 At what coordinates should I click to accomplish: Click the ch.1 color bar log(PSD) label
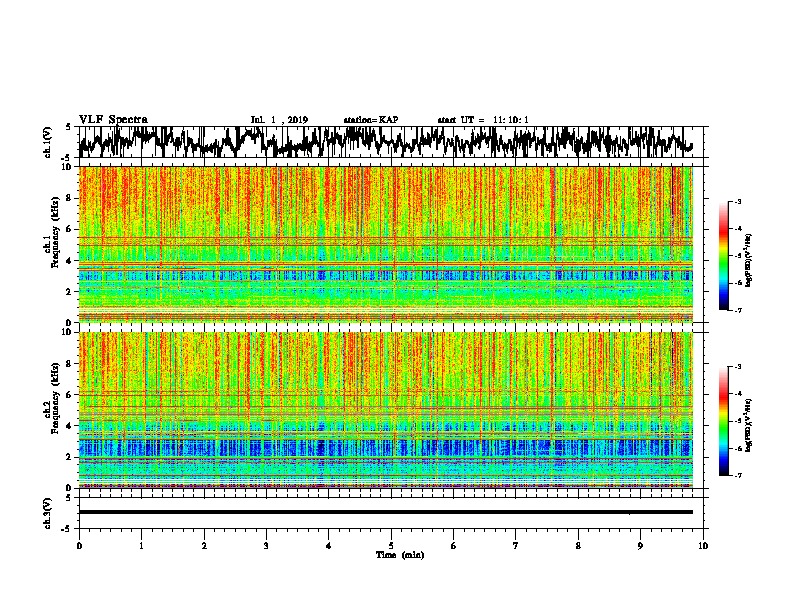[748, 260]
